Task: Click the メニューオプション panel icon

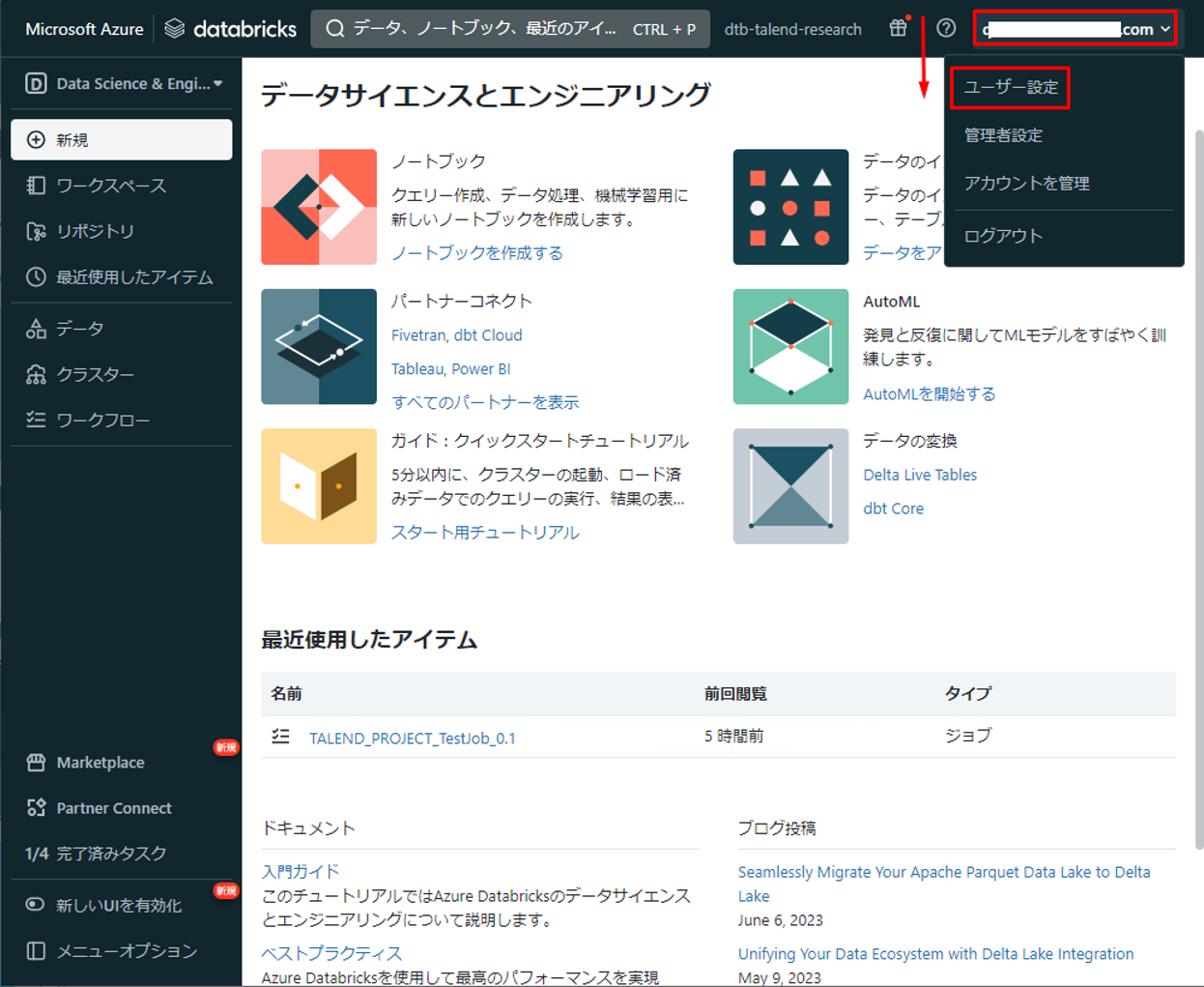Action: click(x=36, y=950)
